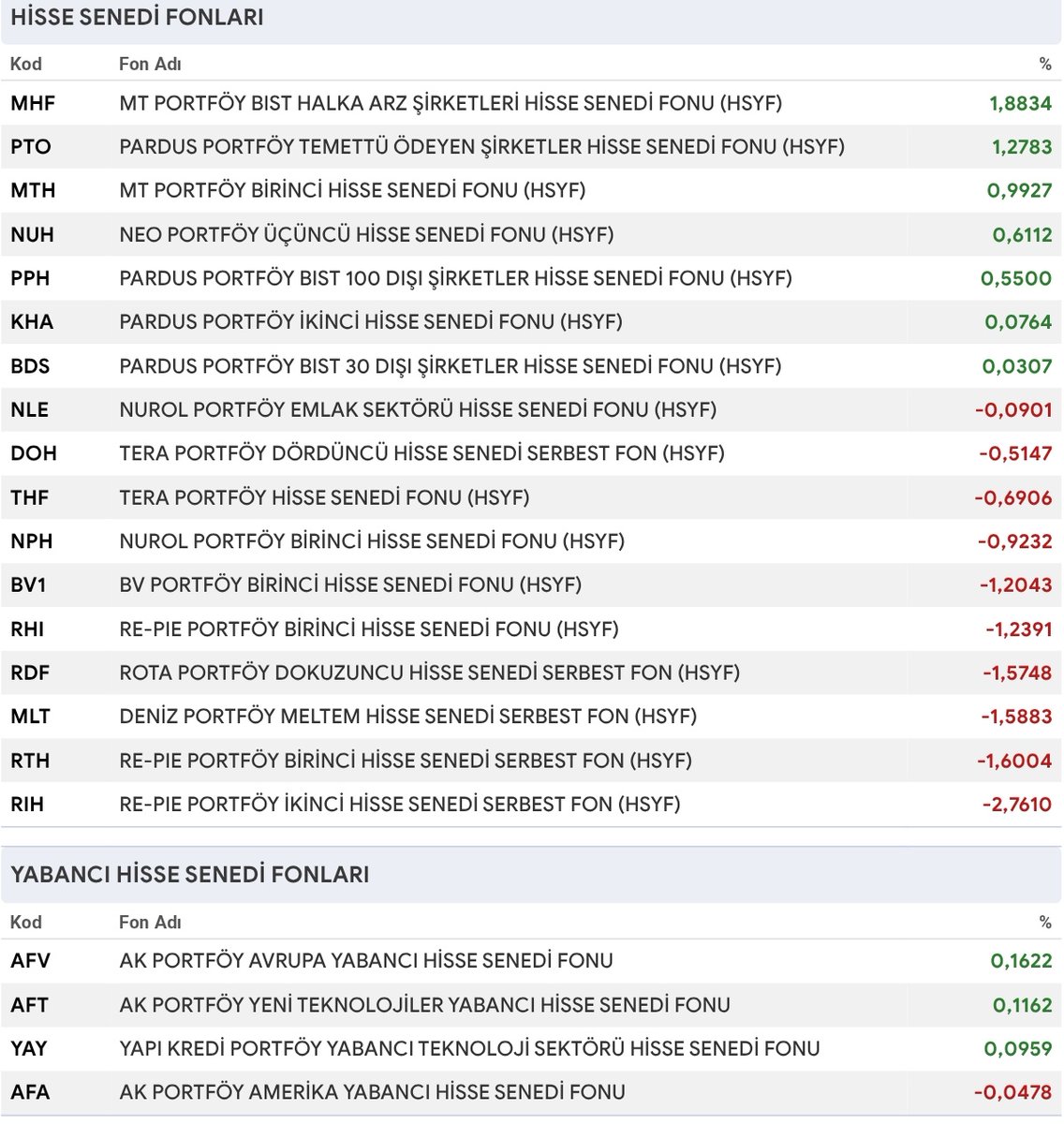1064x1124 pixels.
Task: Select the 0,9927 percent value
Action: point(1020,191)
